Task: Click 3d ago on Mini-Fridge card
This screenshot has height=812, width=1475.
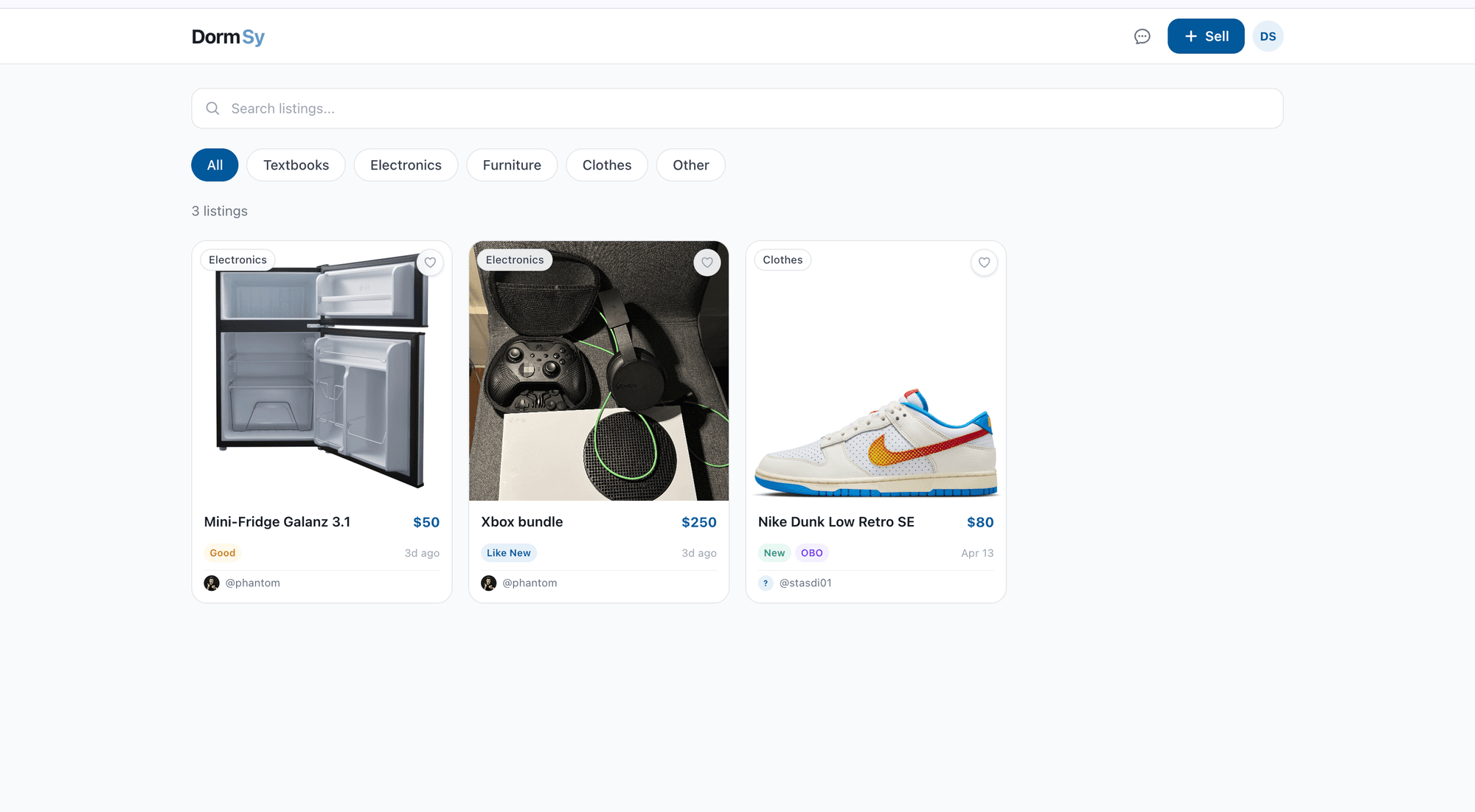Action: click(x=422, y=553)
